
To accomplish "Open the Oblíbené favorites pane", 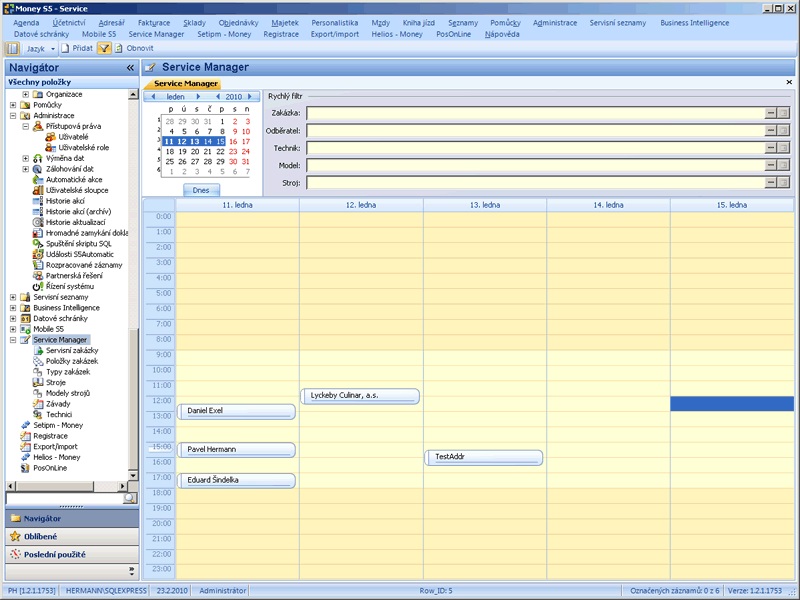I will click(41, 536).
